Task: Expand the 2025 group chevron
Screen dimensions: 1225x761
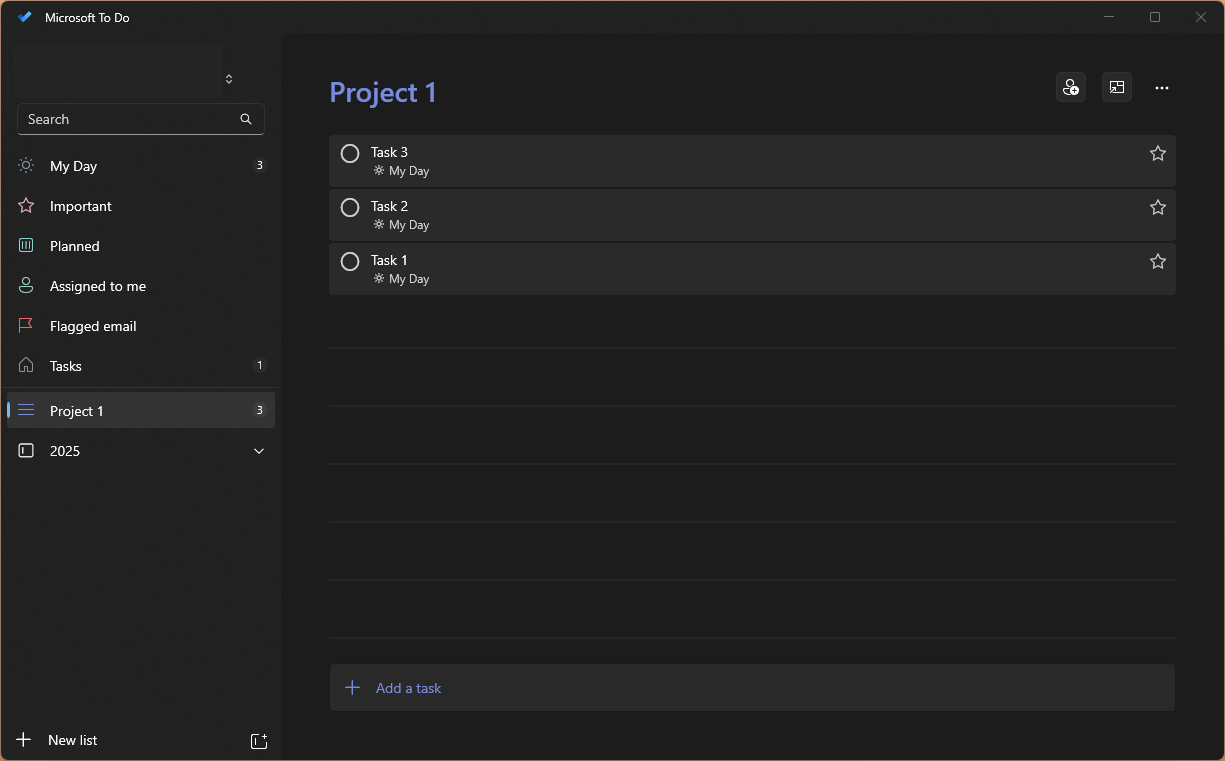Action: pyautogui.click(x=259, y=451)
